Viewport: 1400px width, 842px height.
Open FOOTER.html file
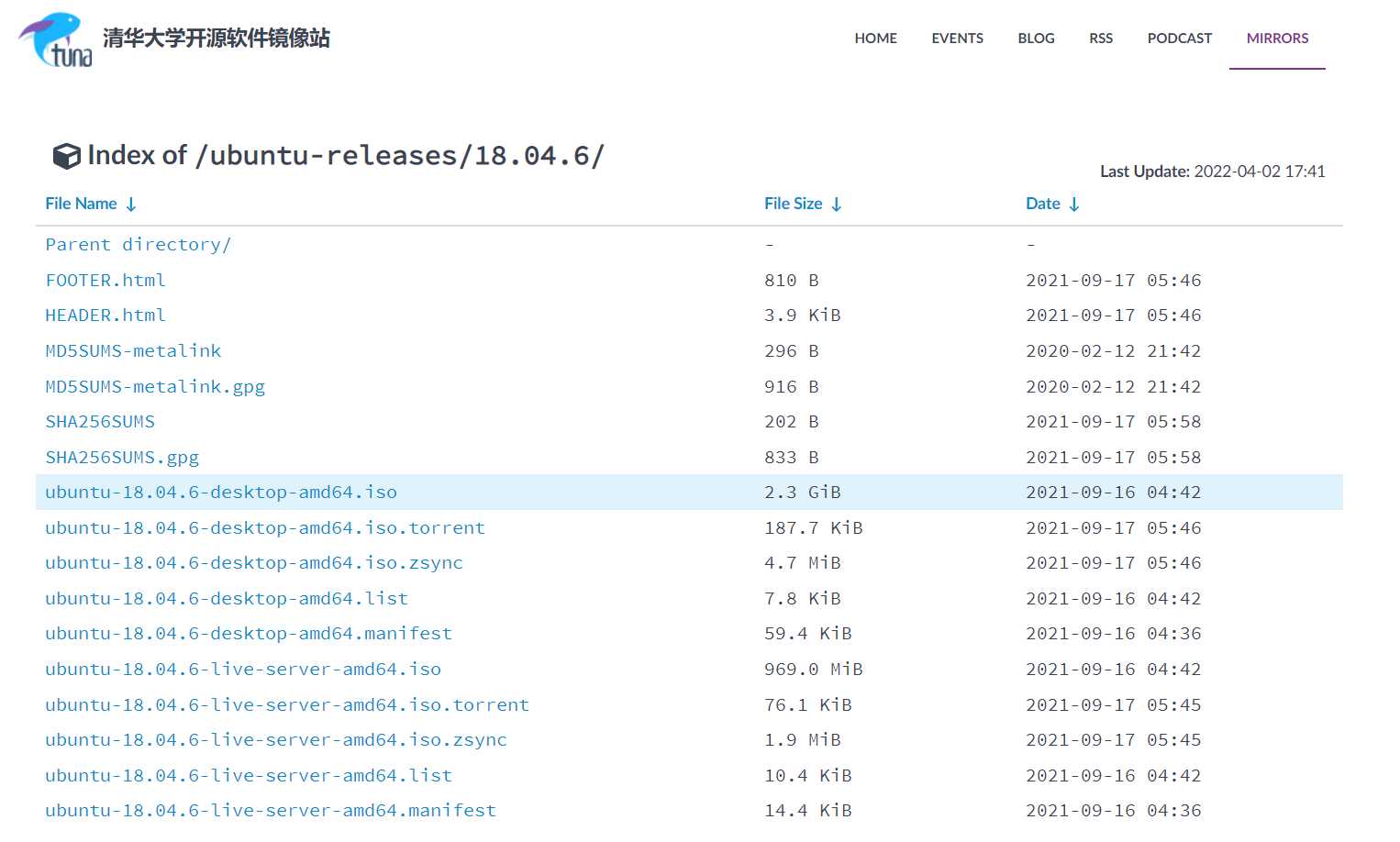[x=106, y=281]
